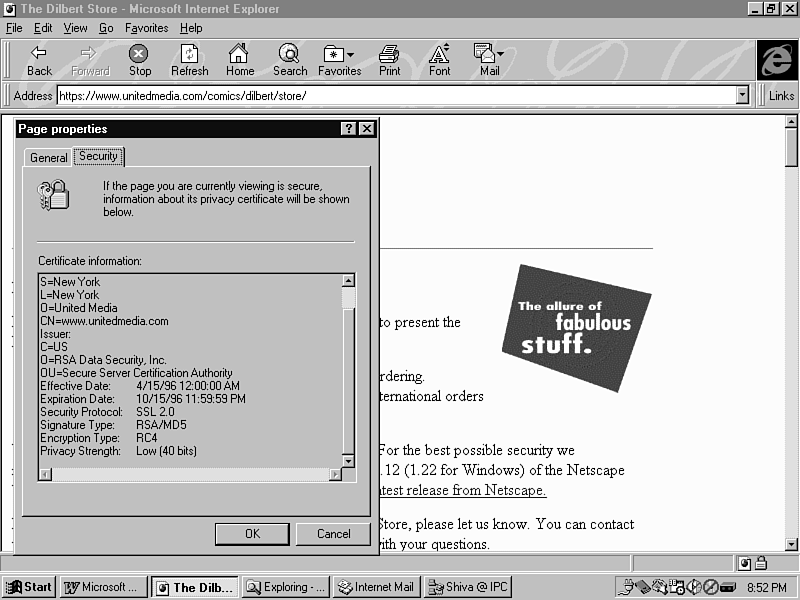Switch to the General tab

(x=48, y=158)
